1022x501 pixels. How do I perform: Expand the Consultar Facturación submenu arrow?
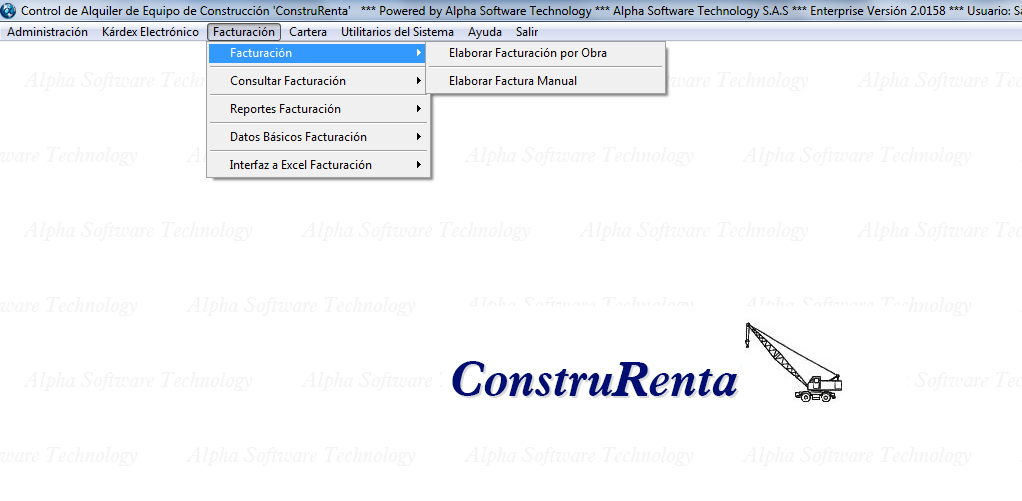point(419,81)
